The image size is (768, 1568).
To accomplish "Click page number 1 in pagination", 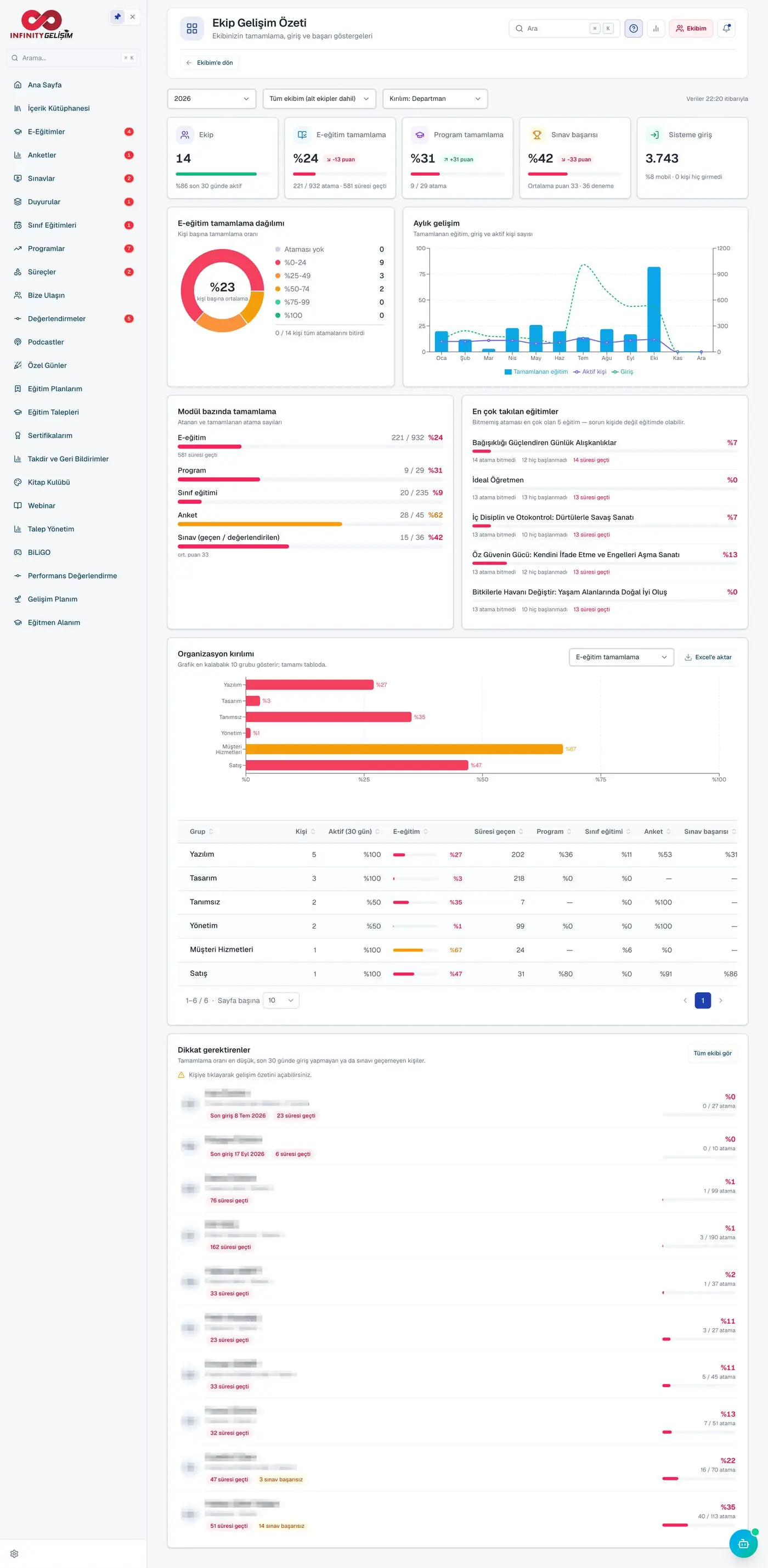I will coord(703,1000).
